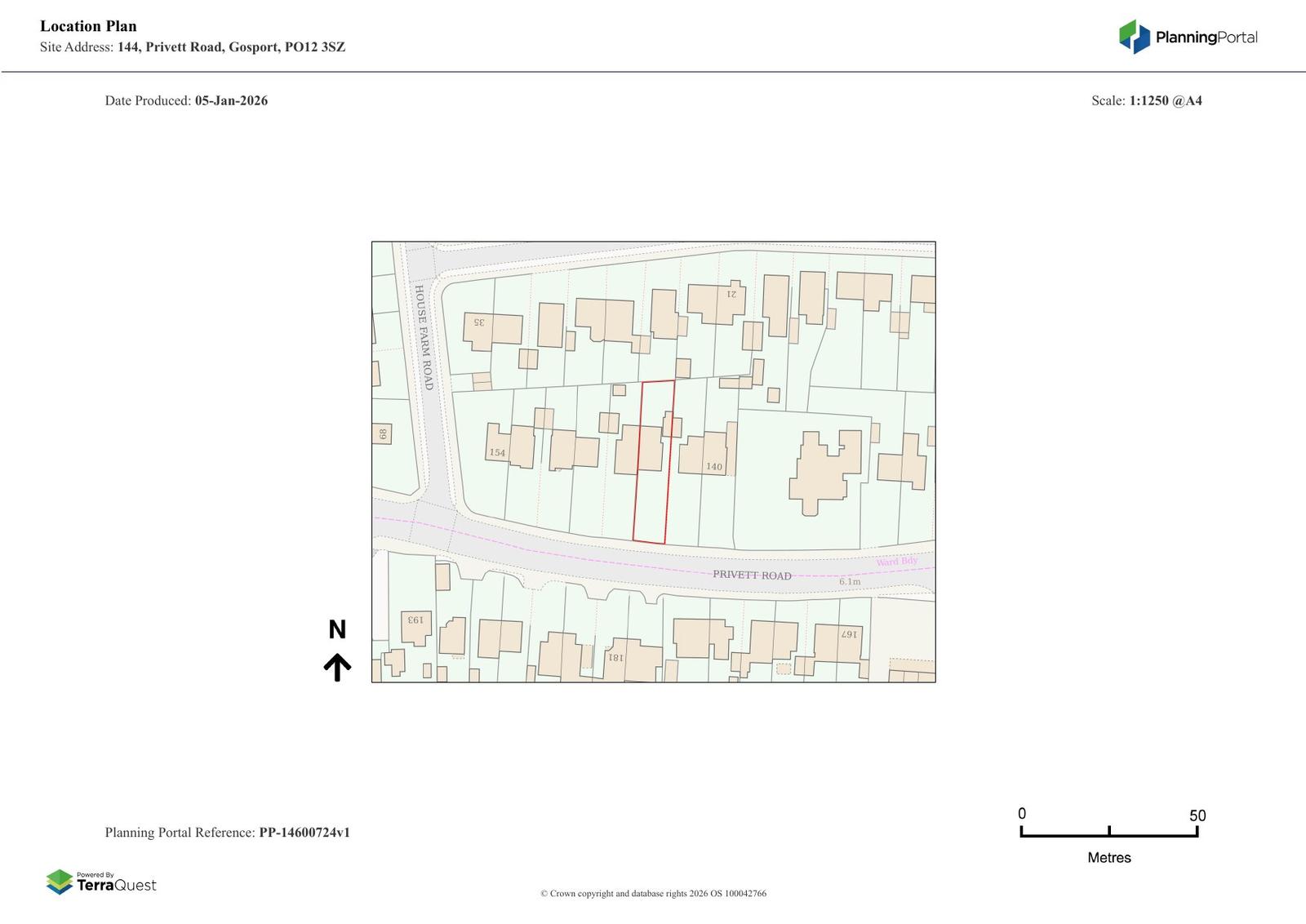Click the Metres scale bar caption

(x=1108, y=857)
